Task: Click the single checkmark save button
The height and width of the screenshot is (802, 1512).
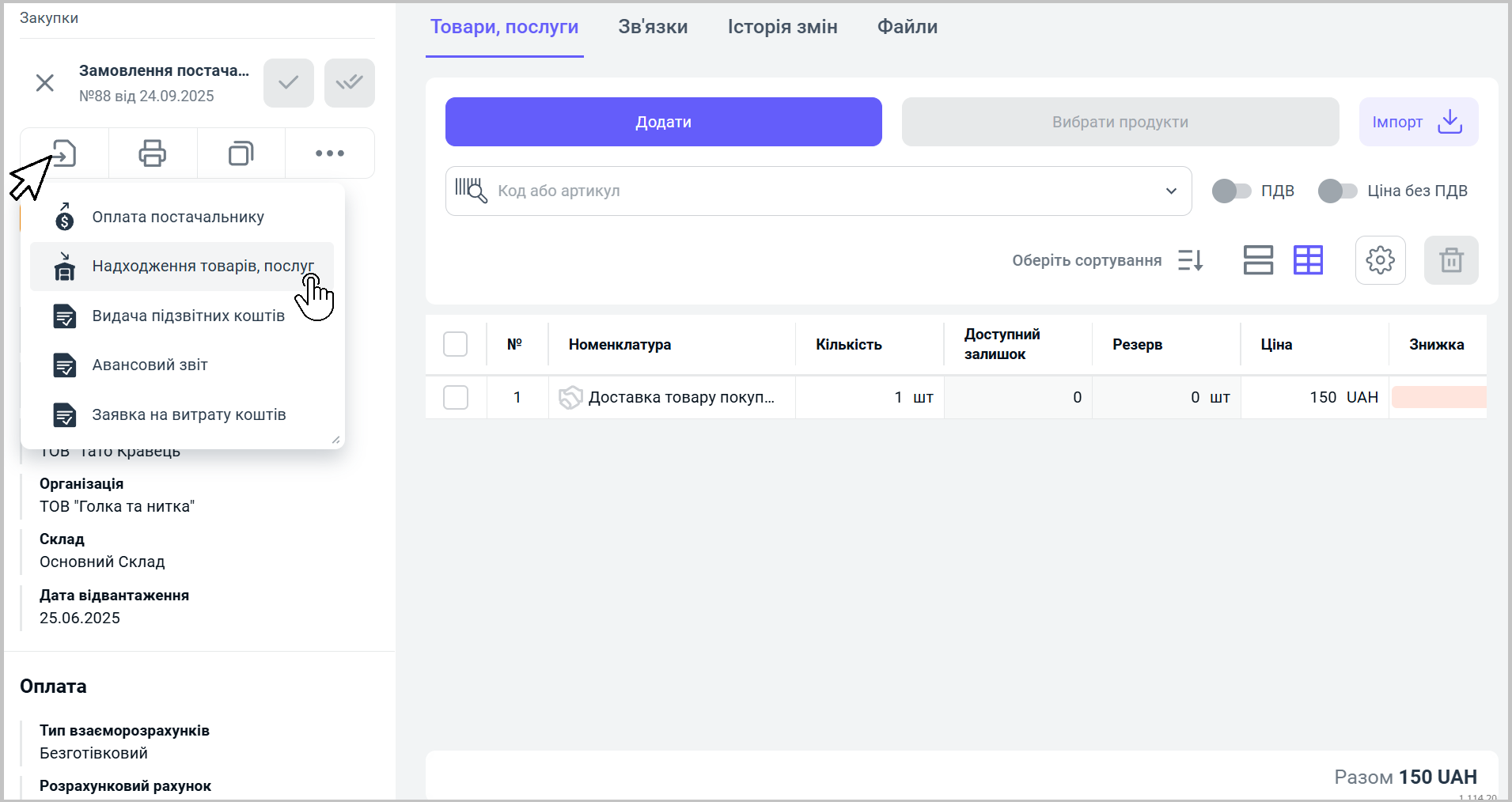Action: coord(289,82)
